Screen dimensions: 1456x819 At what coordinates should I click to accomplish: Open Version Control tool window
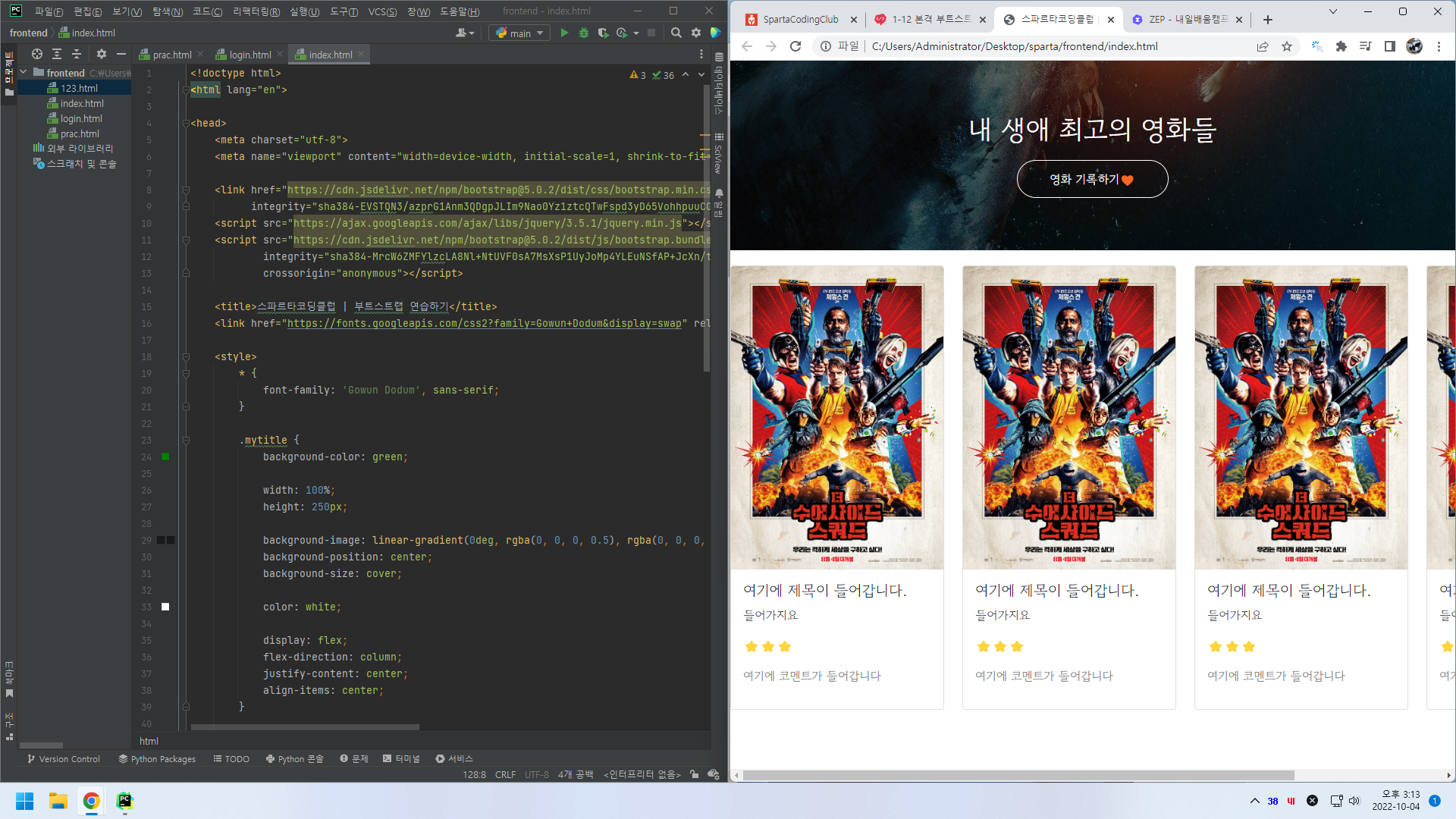pyautogui.click(x=63, y=758)
